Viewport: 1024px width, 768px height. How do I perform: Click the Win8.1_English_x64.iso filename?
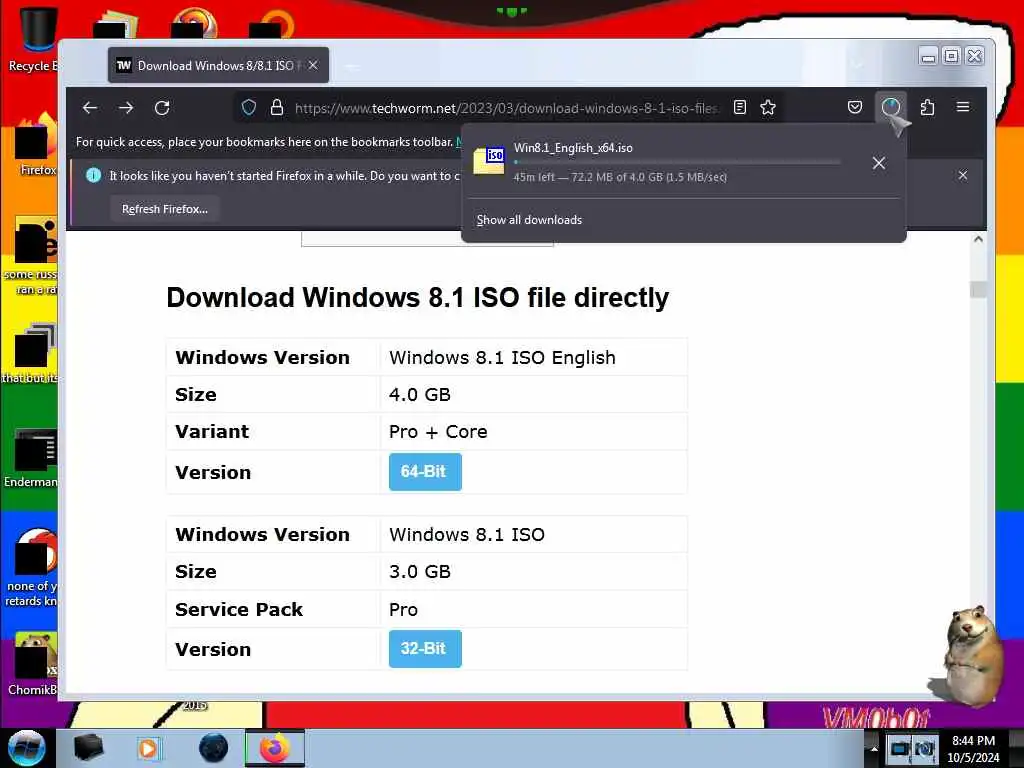coord(573,148)
